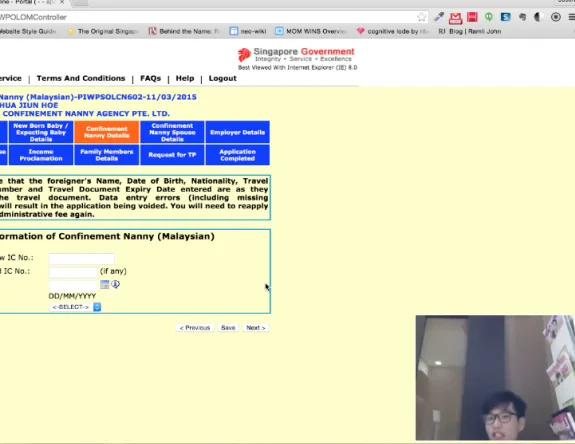Click the Next button
The width and height of the screenshot is (575, 444).
[x=256, y=328]
